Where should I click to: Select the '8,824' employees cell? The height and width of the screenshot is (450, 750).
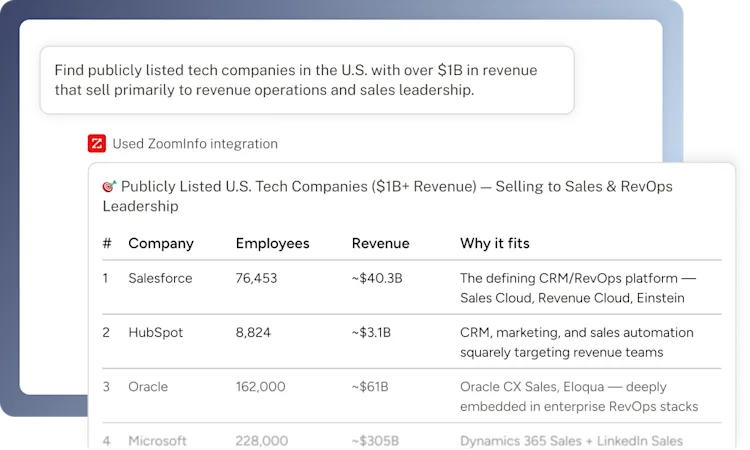pyautogui.click(x=253, y=332)
